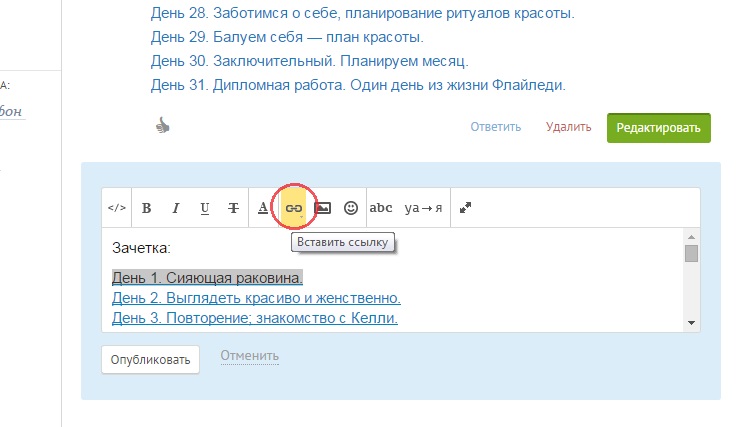Expand the editor to fullscreen
Image resolution: width=745 pixels, height=427 pixels.
coord(466,208)
